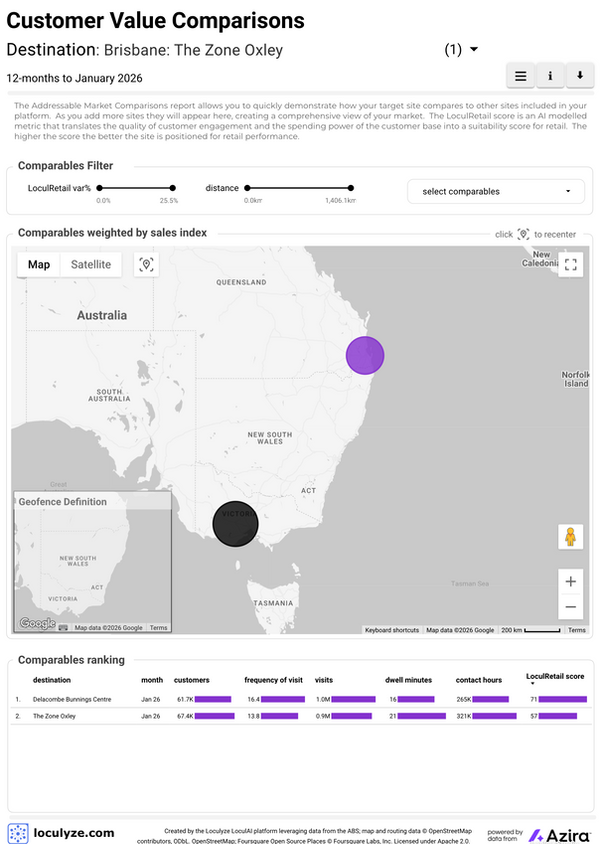The width and height of the screenshot is (600, 844).
Task: Select Delacombe Bunnings Centre row
Action: click(301, 699)
